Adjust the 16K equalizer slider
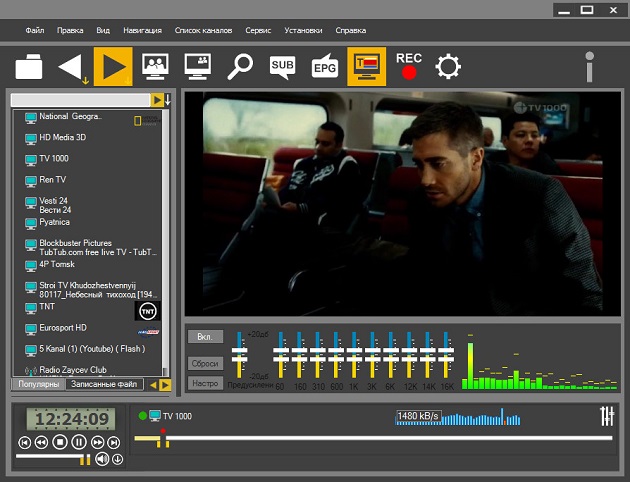The width and height of the screenshot is (630, 482). [446, 355]
